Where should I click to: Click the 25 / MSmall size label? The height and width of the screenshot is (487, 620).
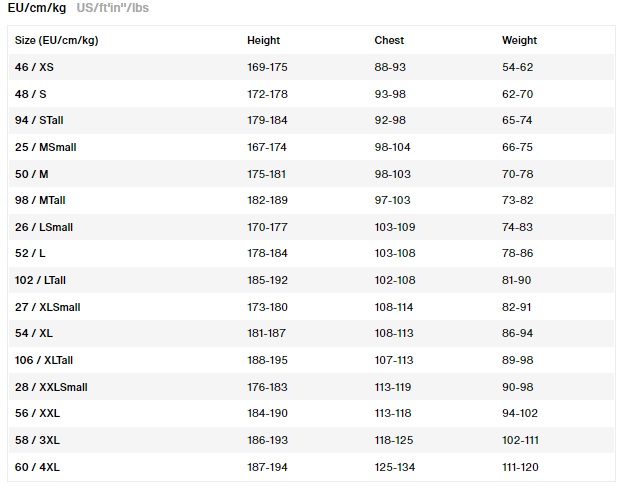point(46,147)
